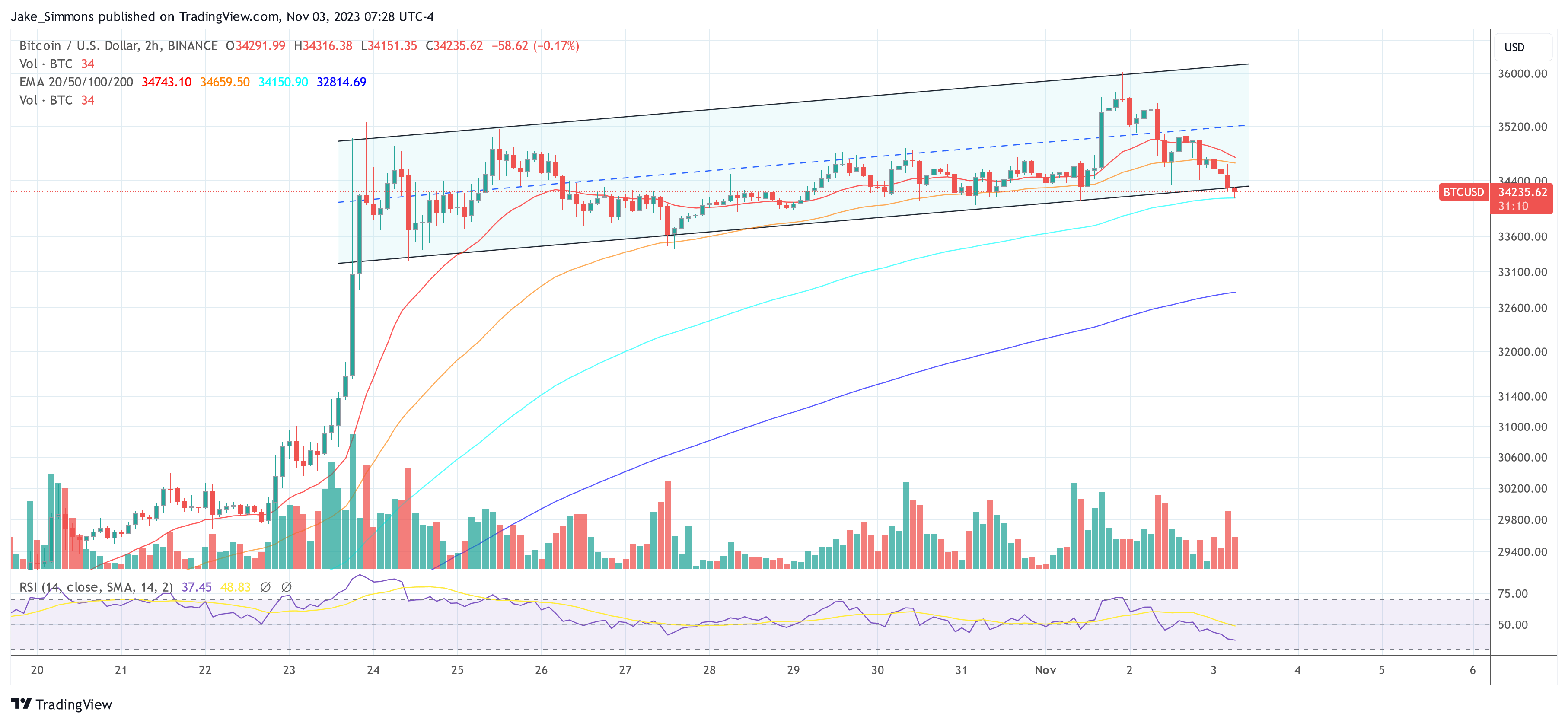Click the Nov label on time axis
This screenshot has height=723, width=1568.
coord(1045,670)
